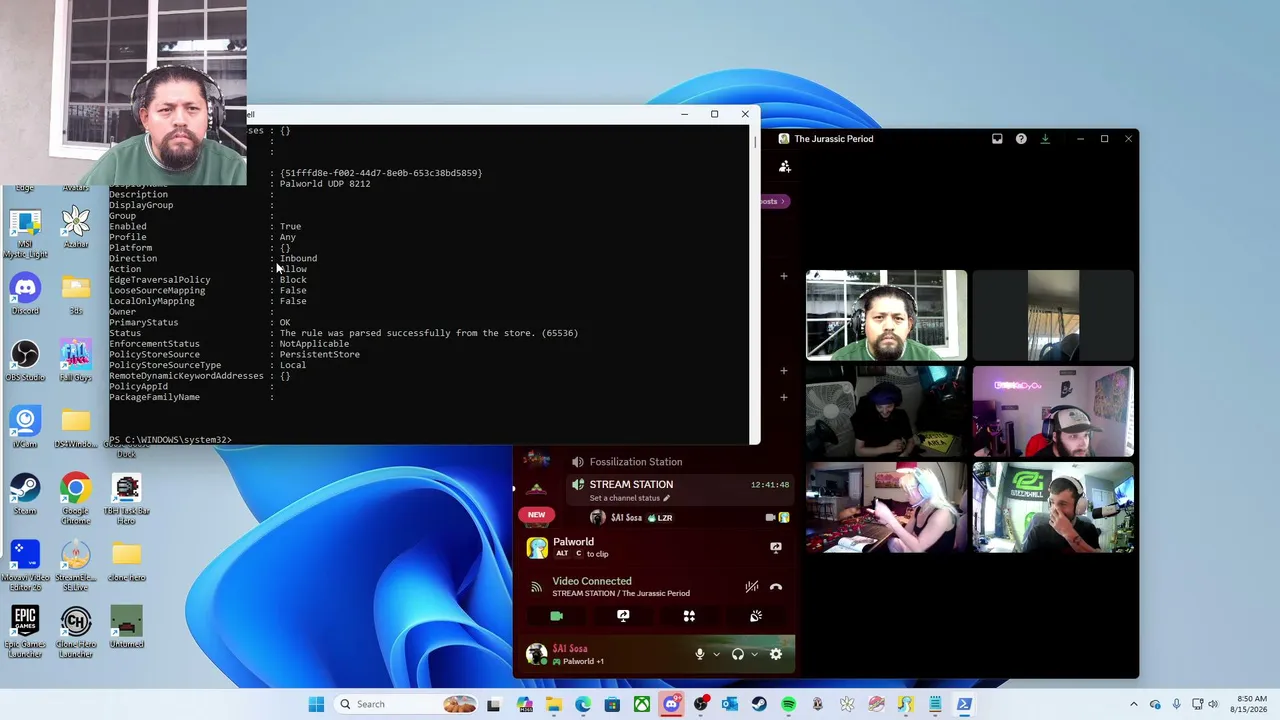Expand audio output options arrow
Screen dimensions: 1280x720
pos(754,654)
